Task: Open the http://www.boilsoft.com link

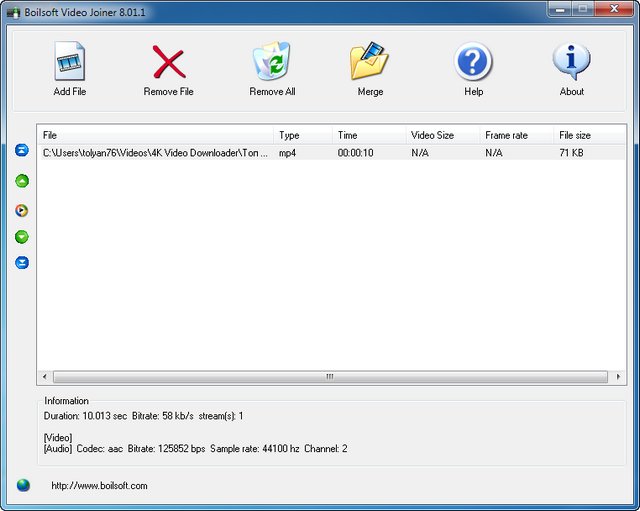Action: 99,486
